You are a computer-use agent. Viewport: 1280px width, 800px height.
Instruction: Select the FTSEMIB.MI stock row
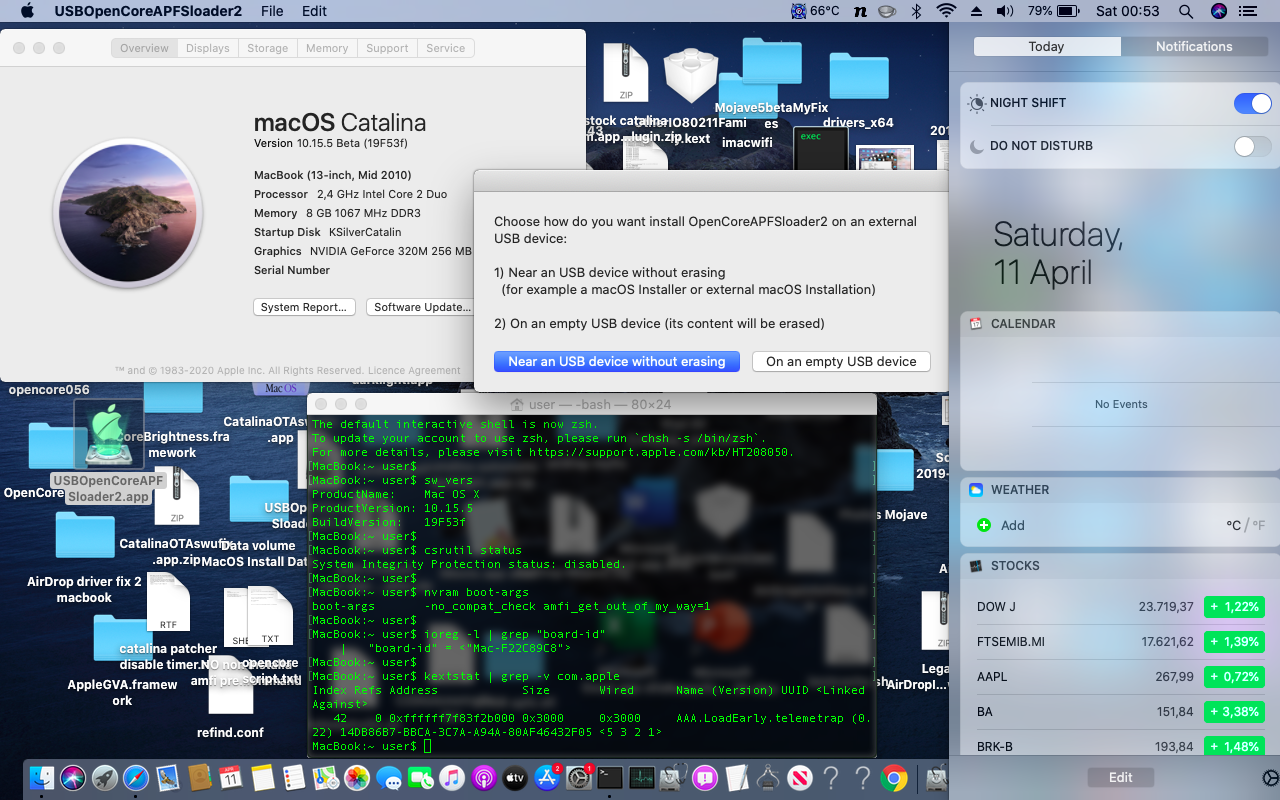coord(1119,642)
